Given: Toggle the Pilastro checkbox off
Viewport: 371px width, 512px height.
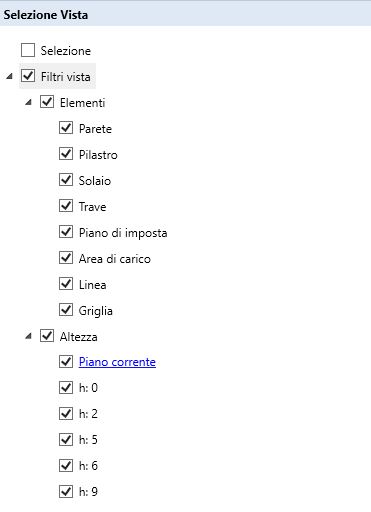Looking at the screenshot, I should 66,154.
